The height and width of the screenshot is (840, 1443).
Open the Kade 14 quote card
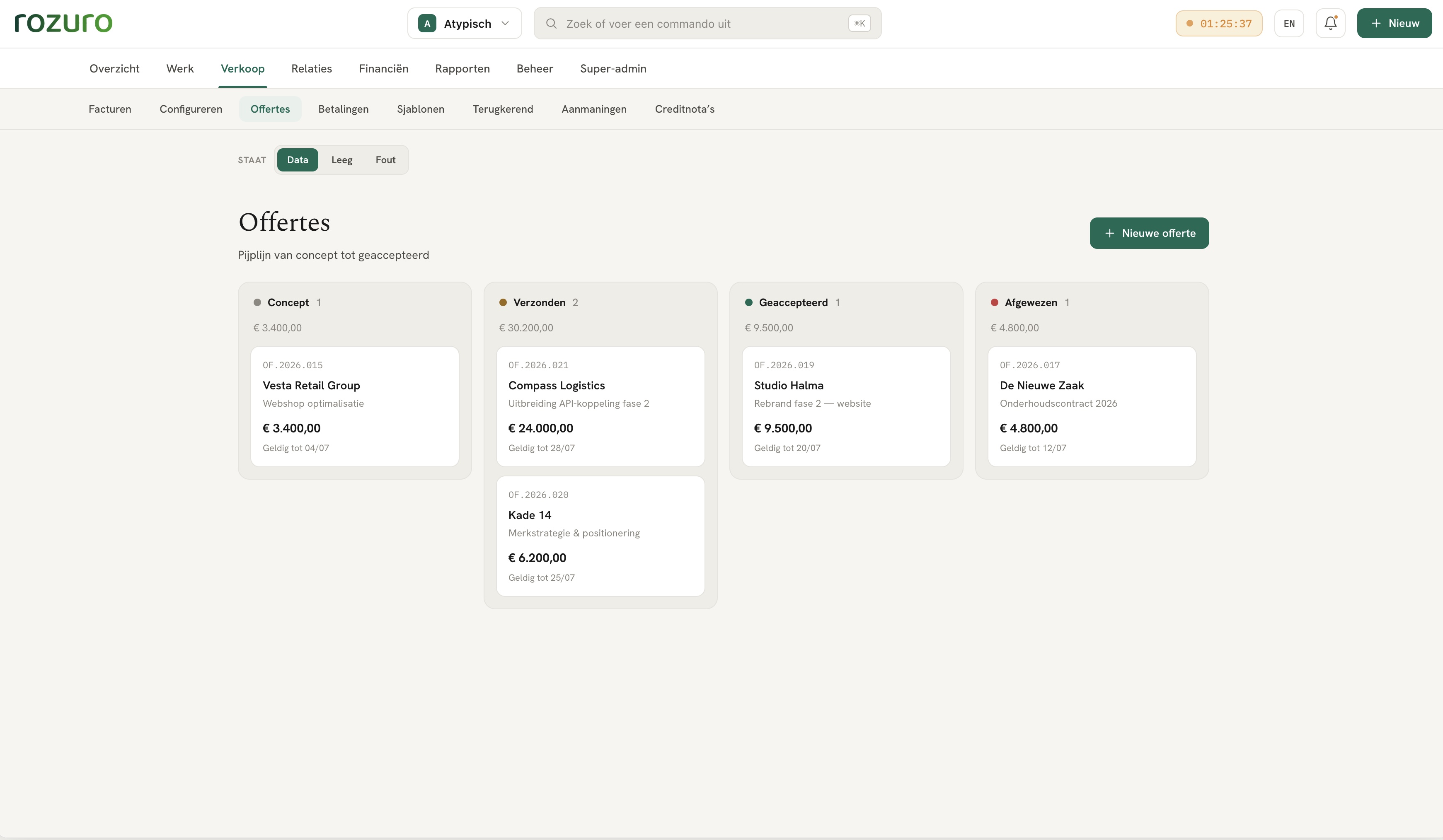point(600,536)
